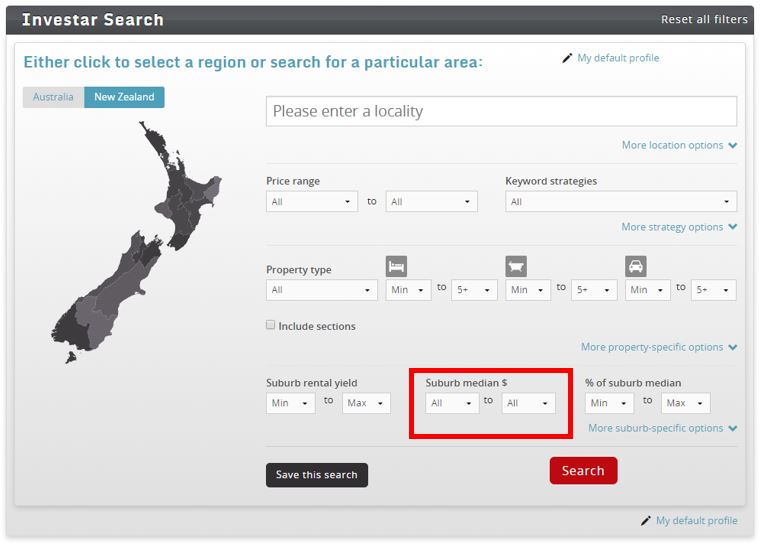Click pencil icon beside top My default profile
This screenshot has height=545, width=763.
pyautogui.click(x=567, y=58)
